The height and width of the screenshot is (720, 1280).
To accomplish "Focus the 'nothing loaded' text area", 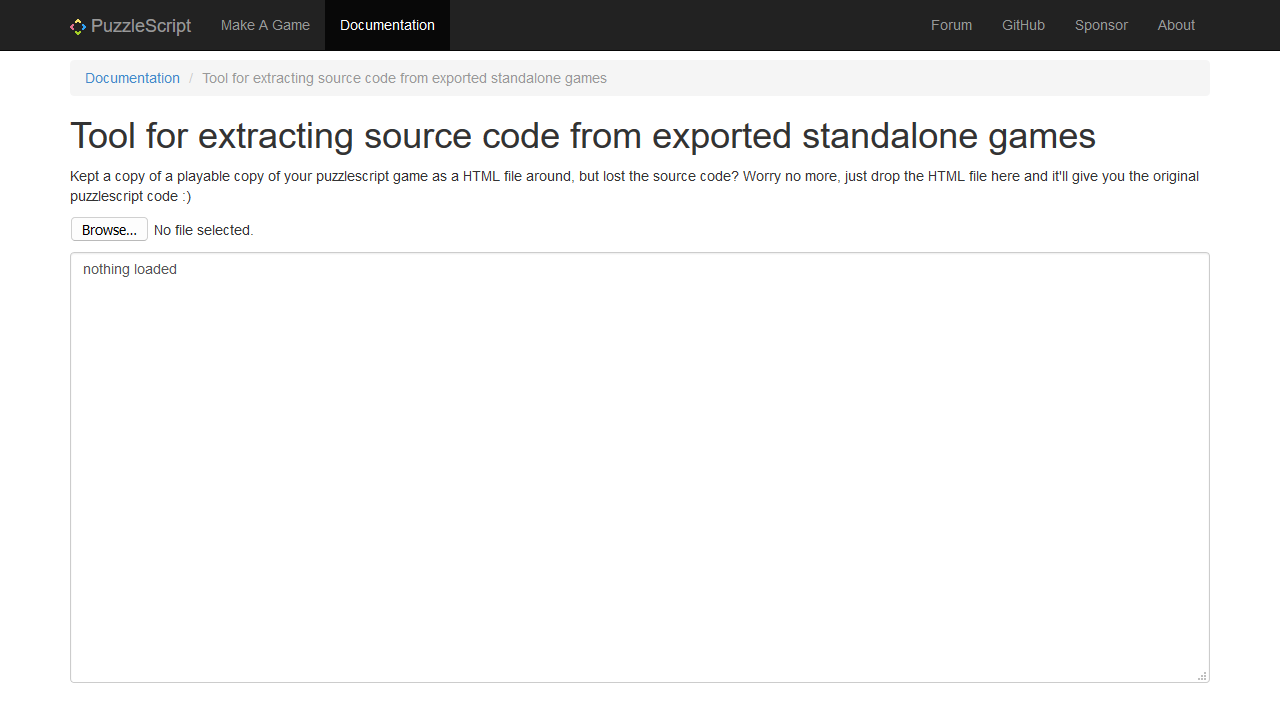I will coord(640,468).
